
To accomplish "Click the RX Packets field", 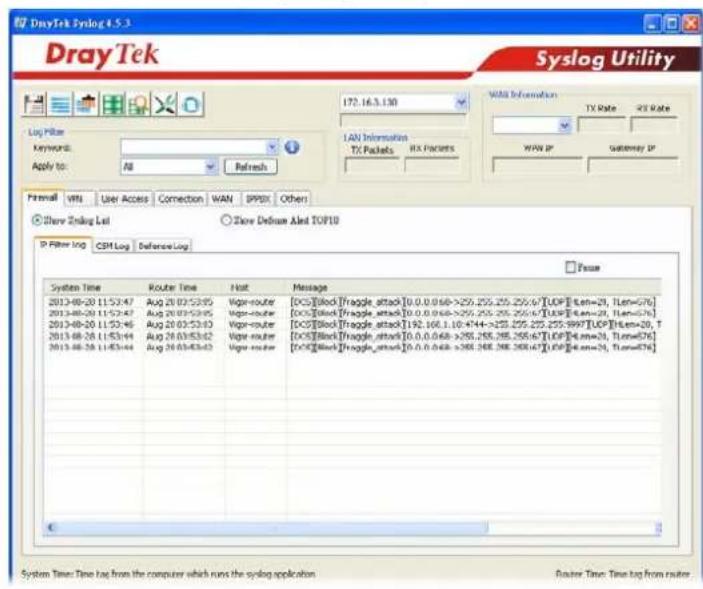I will point(432,166).
